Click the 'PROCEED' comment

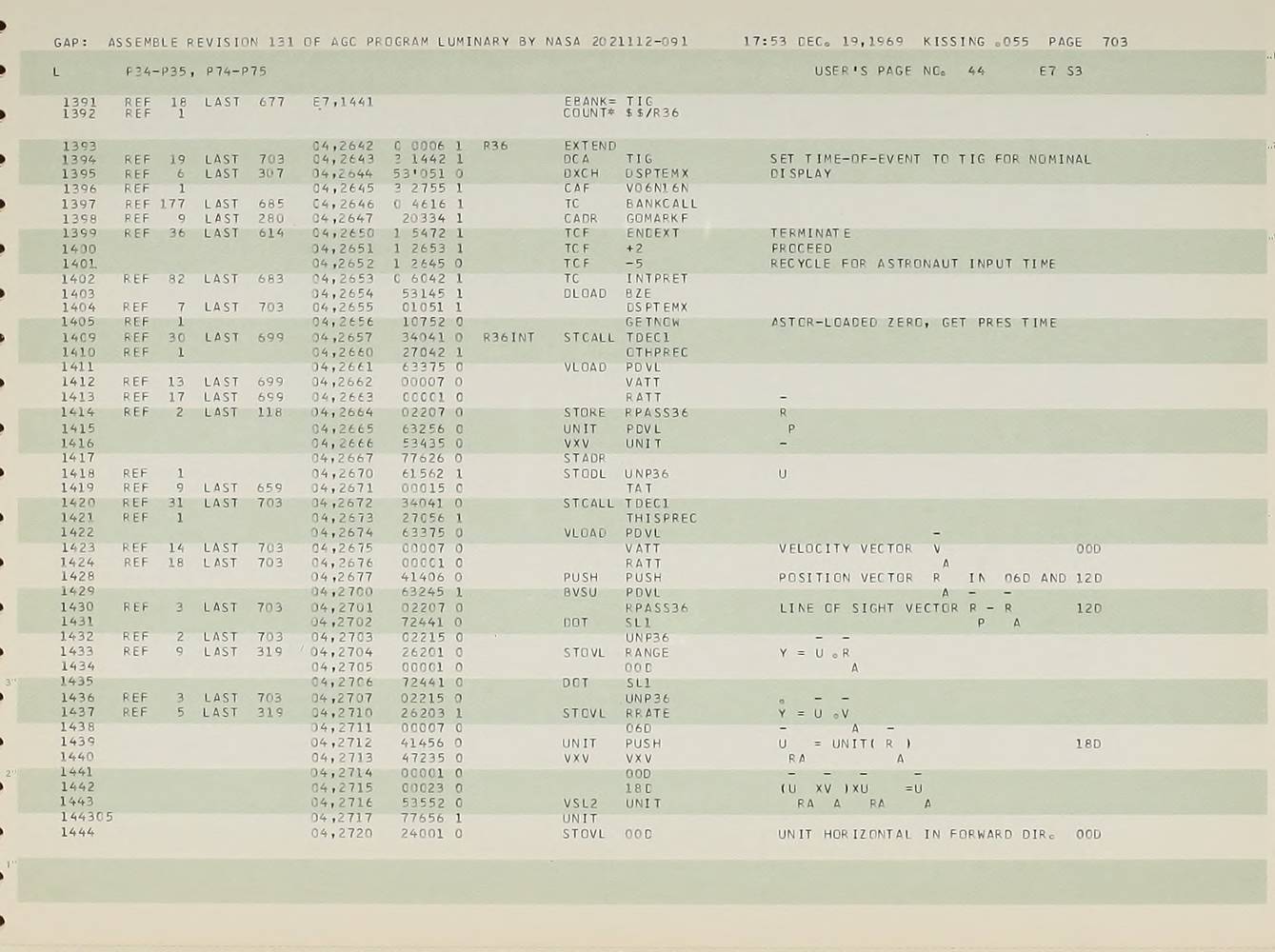(x=801, y=248)
